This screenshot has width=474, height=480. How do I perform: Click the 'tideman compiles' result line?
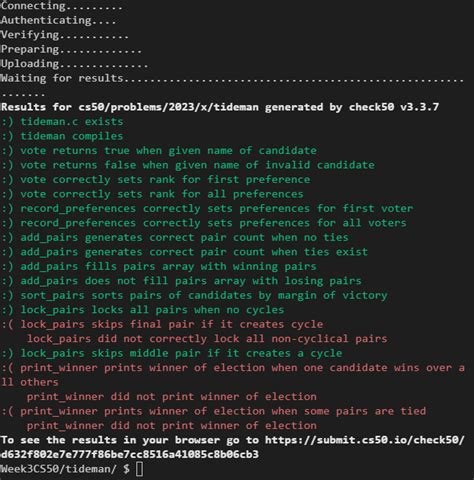coord(62,136)
